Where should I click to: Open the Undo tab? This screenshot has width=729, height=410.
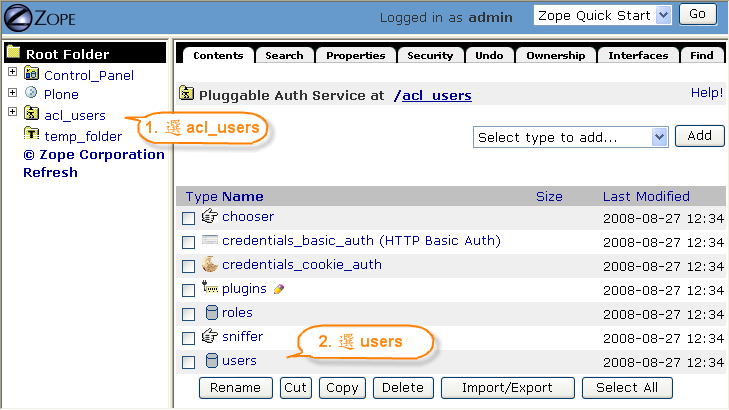click(x=489, y=55)
